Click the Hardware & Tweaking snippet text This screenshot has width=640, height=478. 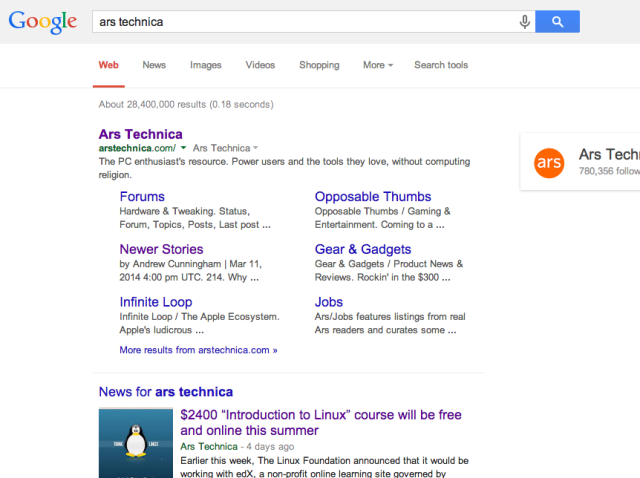coord(195,218)
